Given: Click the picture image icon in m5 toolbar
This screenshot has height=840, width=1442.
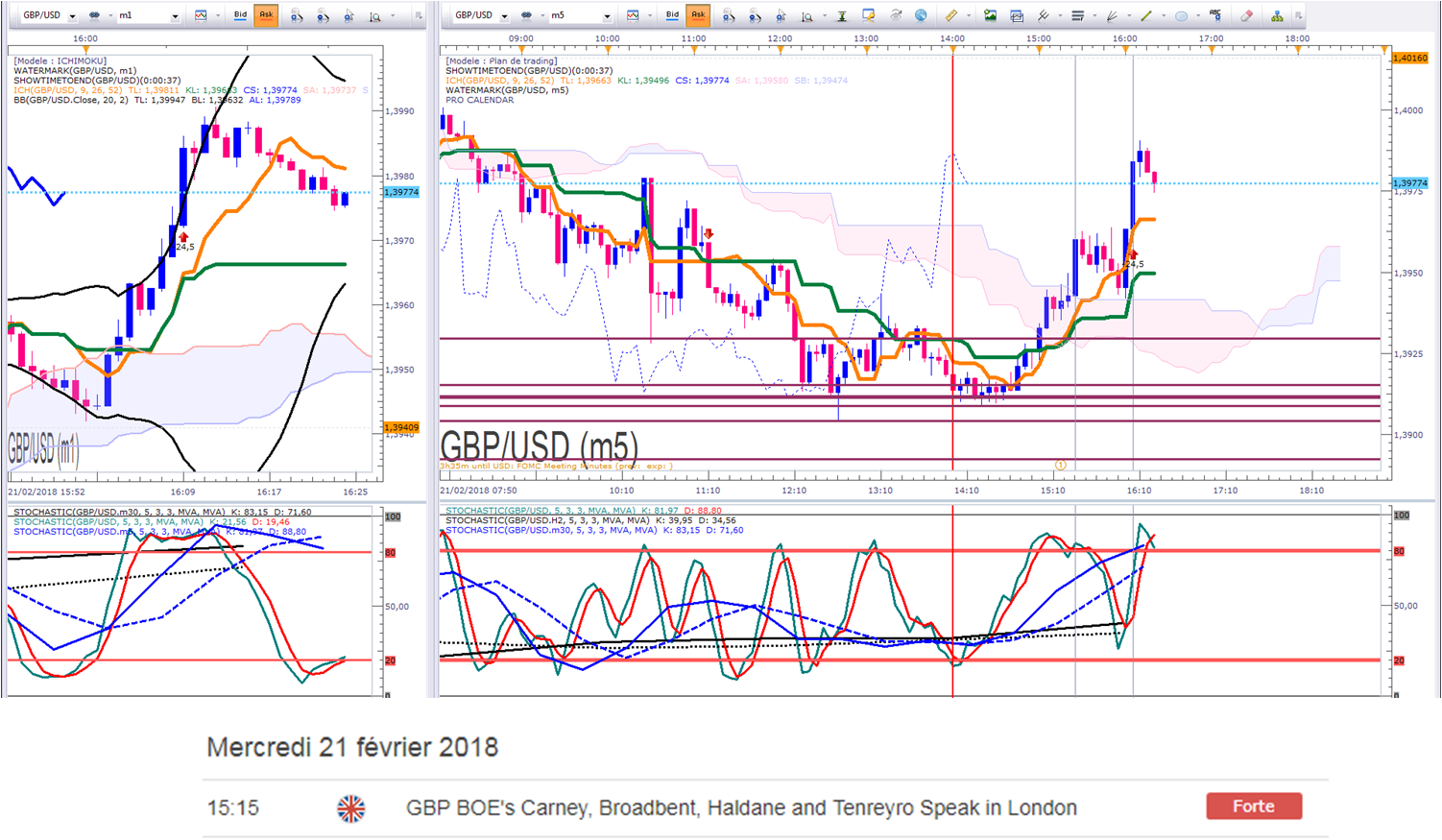Looking at the screenshot, I should pos(990,15).
